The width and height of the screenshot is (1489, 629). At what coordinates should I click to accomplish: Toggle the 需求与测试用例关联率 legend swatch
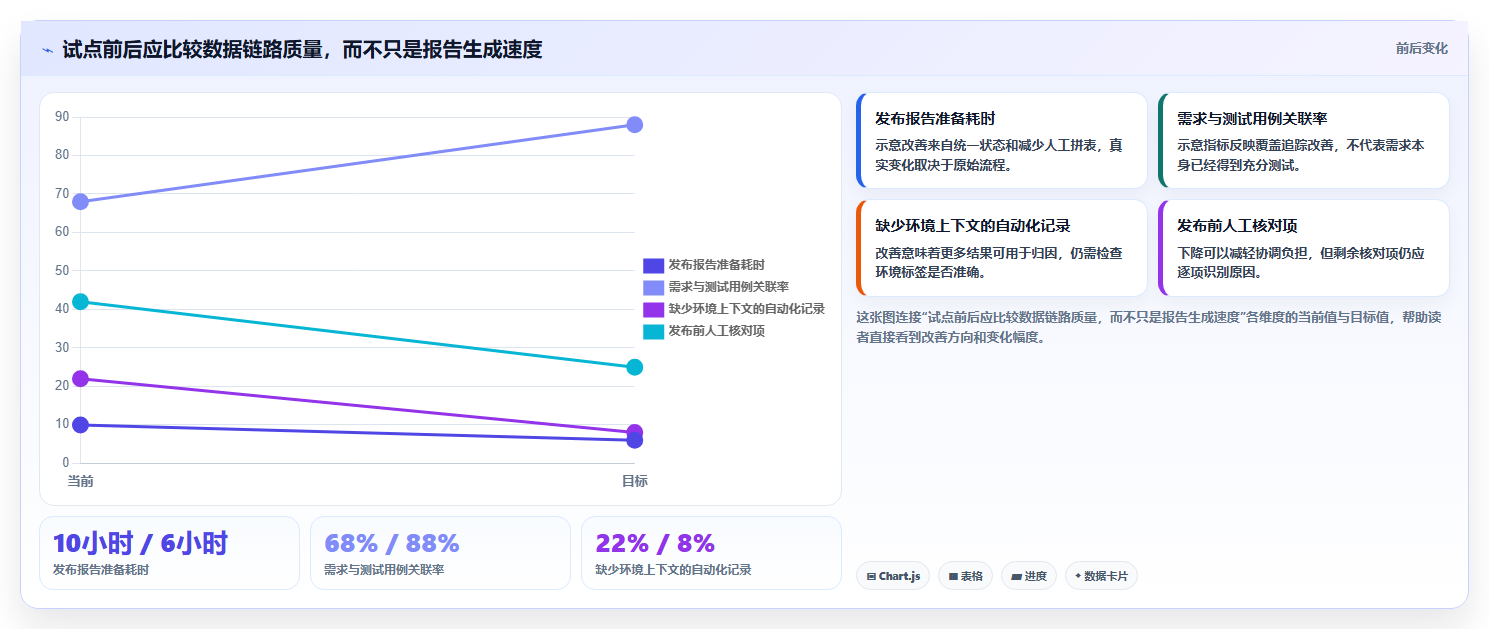click(x=653, y=287)
